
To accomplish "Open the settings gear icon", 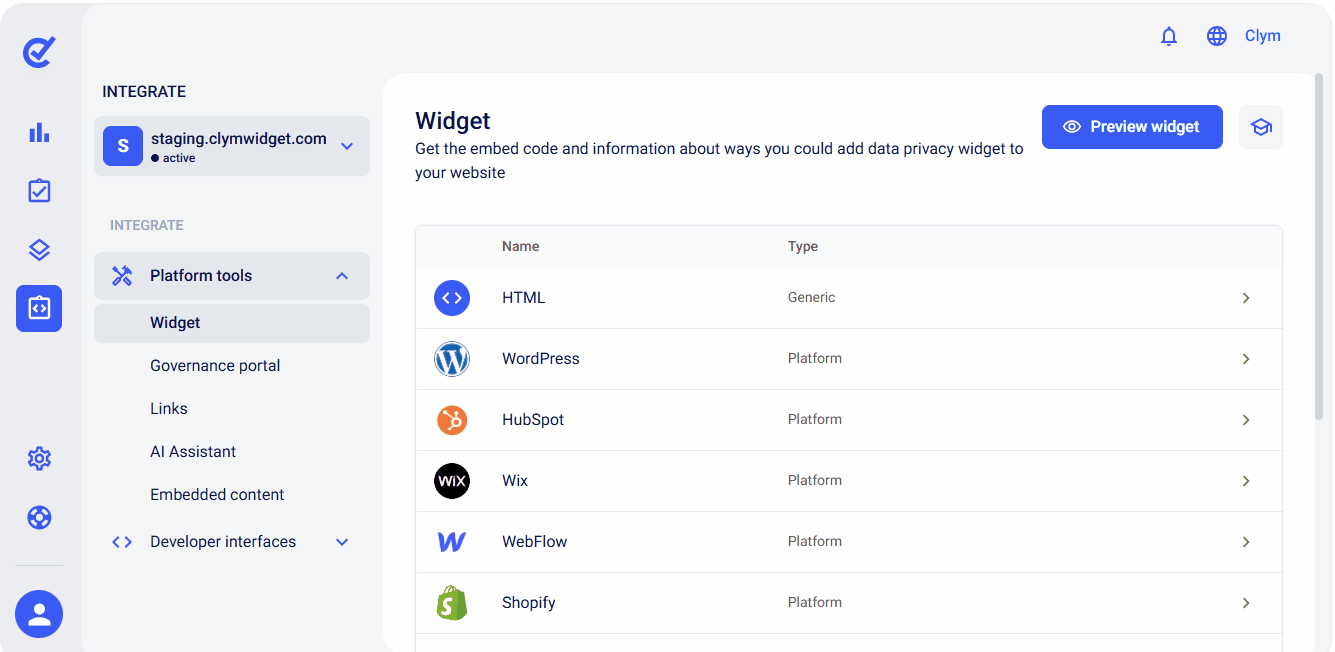I will pyautogui.click(x=39, y=459).
